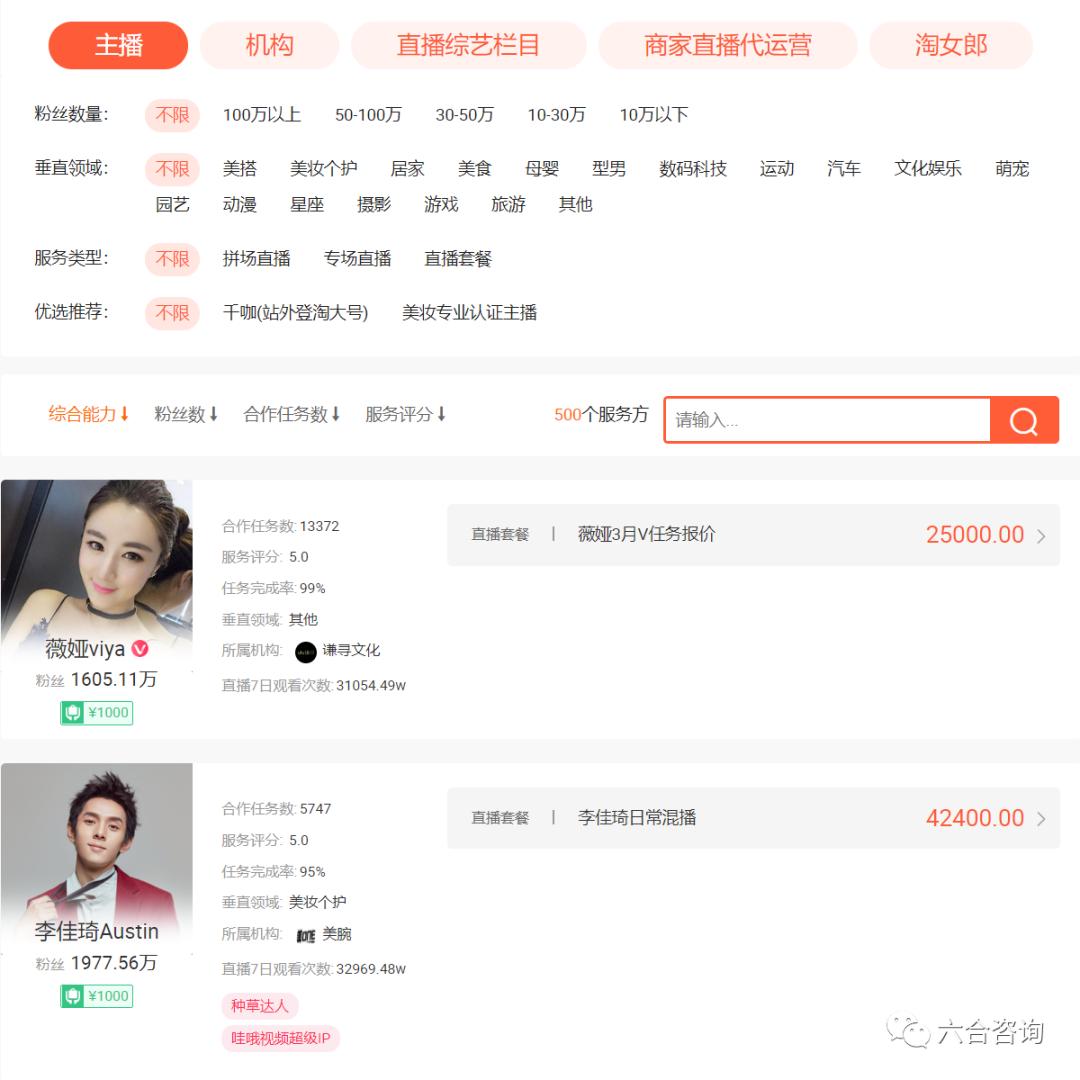The width and height of the screenshot is (1080, 1080).
Task: Switch to the 机构 tab
Action: tap(269, 45)
